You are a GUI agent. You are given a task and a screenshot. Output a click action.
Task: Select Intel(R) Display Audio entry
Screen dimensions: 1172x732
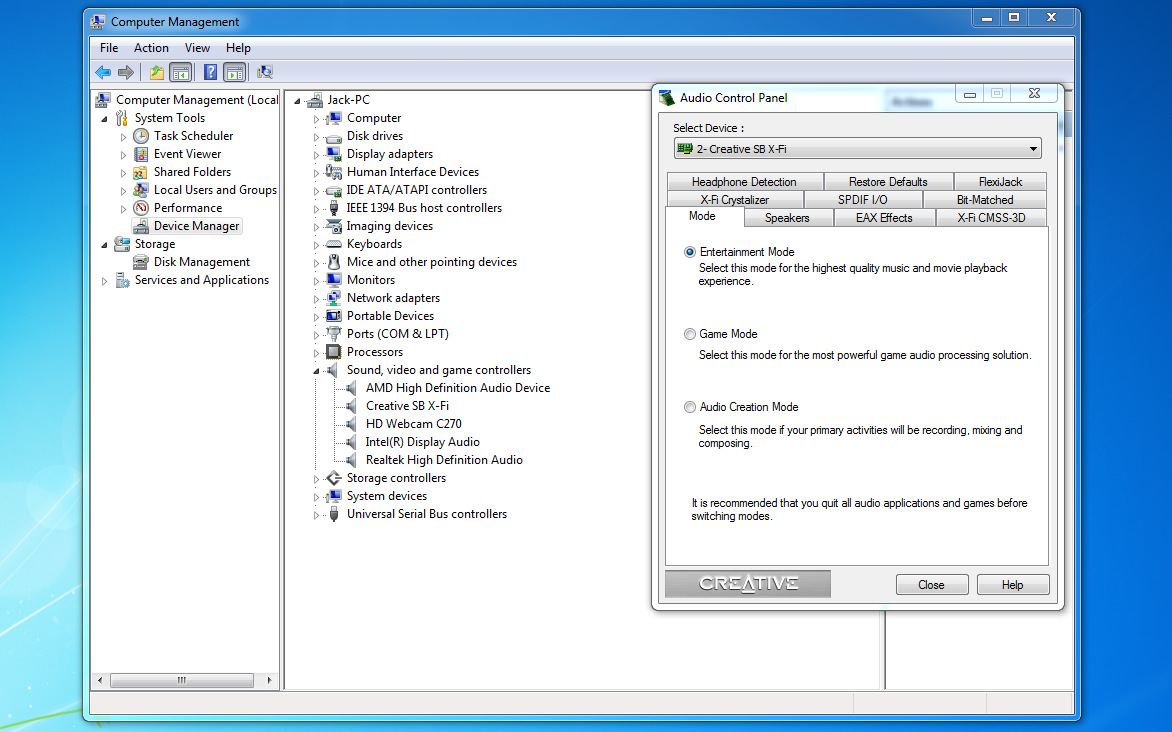point(422,442)
